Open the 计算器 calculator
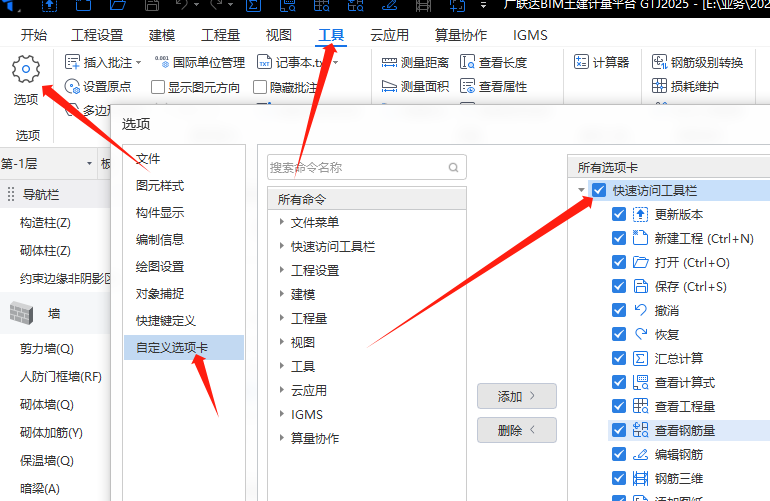Viewport: 770px width, 501px height. 602,62
